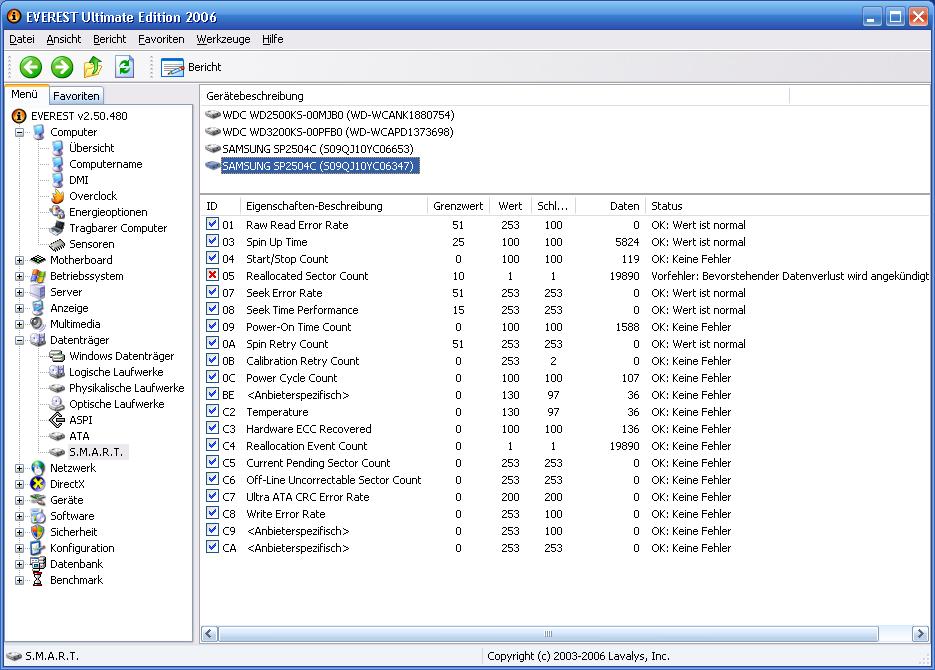Open the Bericht report toolbar button

191,67
